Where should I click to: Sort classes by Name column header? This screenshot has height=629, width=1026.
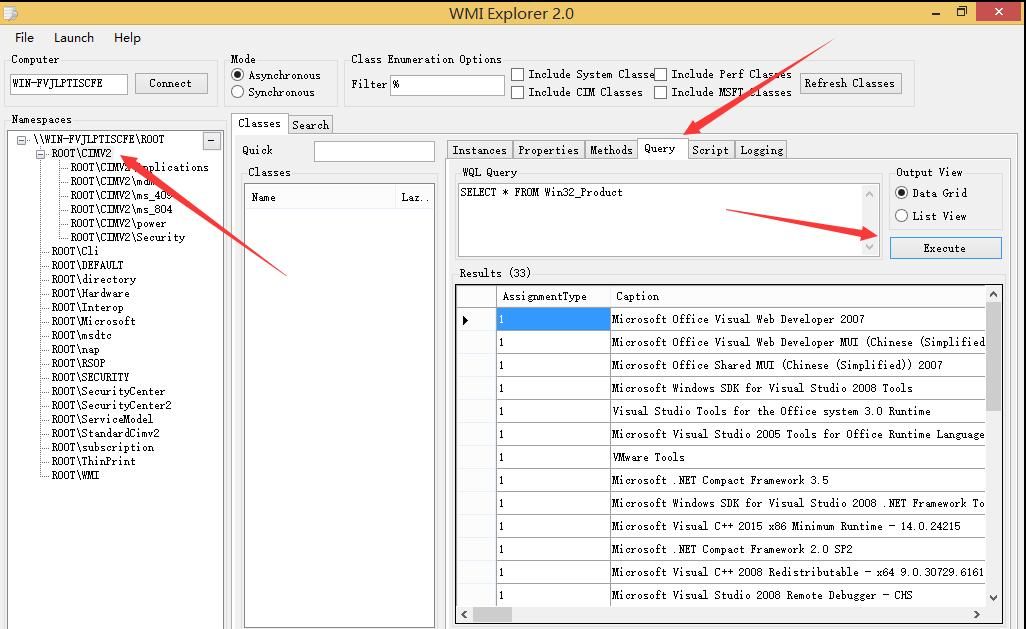coord(321,197)
